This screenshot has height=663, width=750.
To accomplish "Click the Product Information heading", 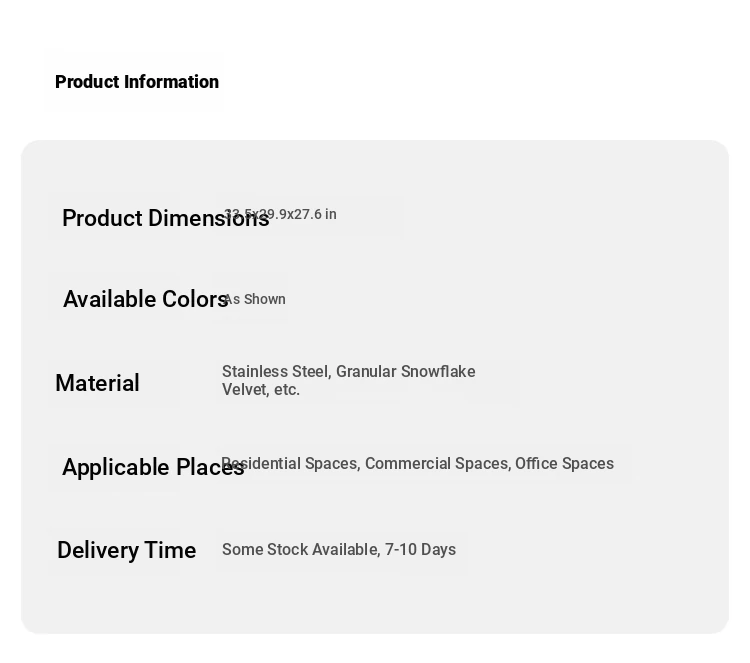I will [x=137, y=82].
